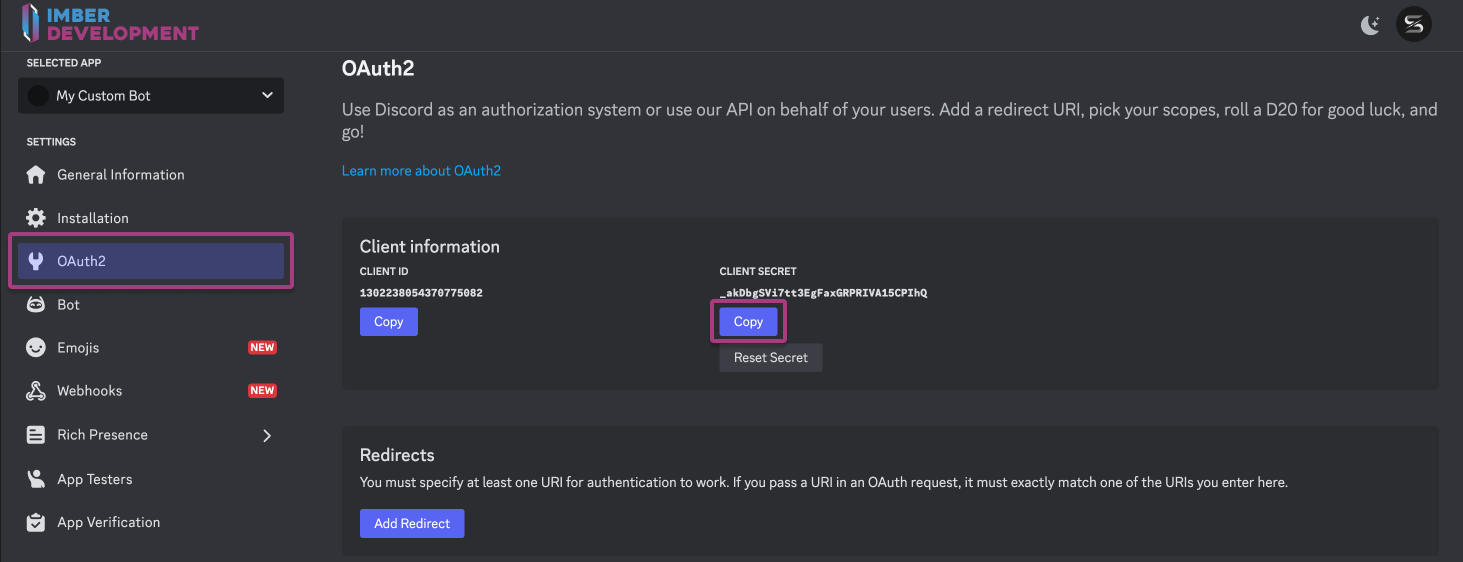Go to App Verification page
1463x562 pixels.
pyautogui.click(x=108, y=522)
